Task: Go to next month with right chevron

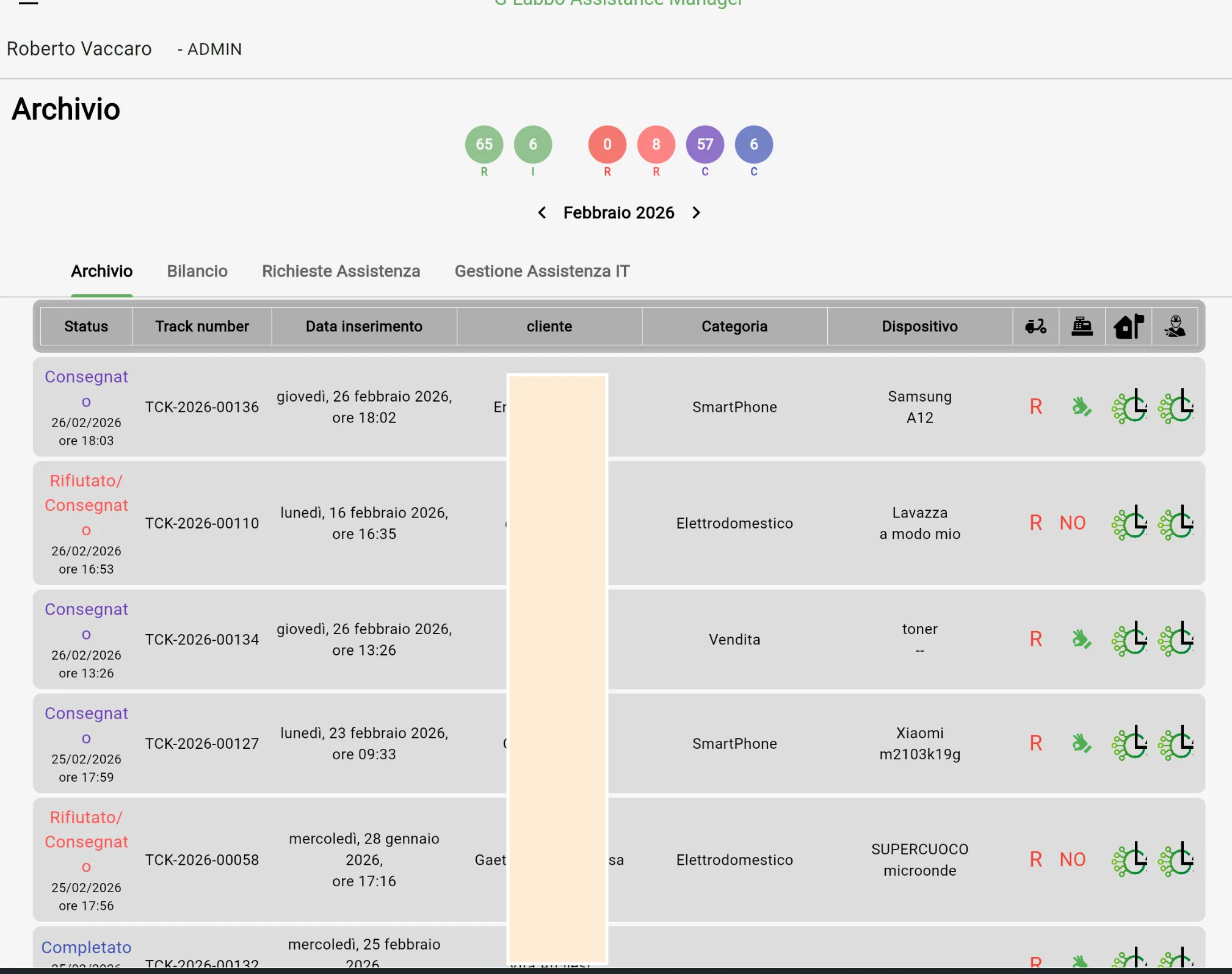Action: tap(696, 212)
